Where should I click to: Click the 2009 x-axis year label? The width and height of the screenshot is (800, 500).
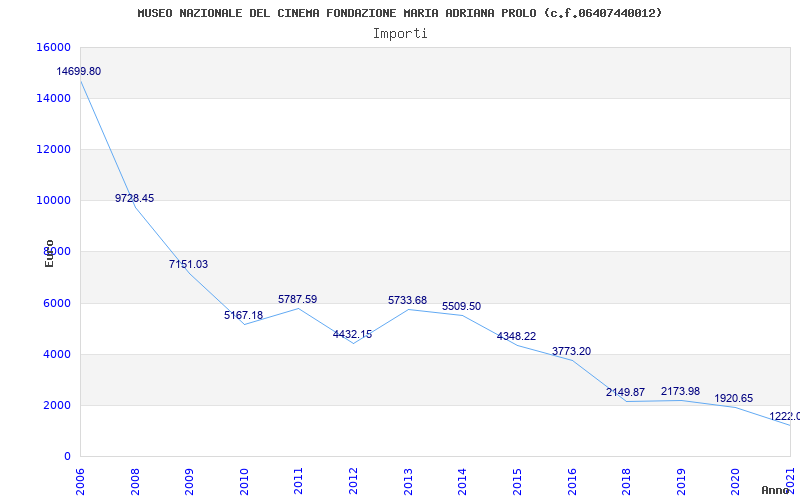189,481
